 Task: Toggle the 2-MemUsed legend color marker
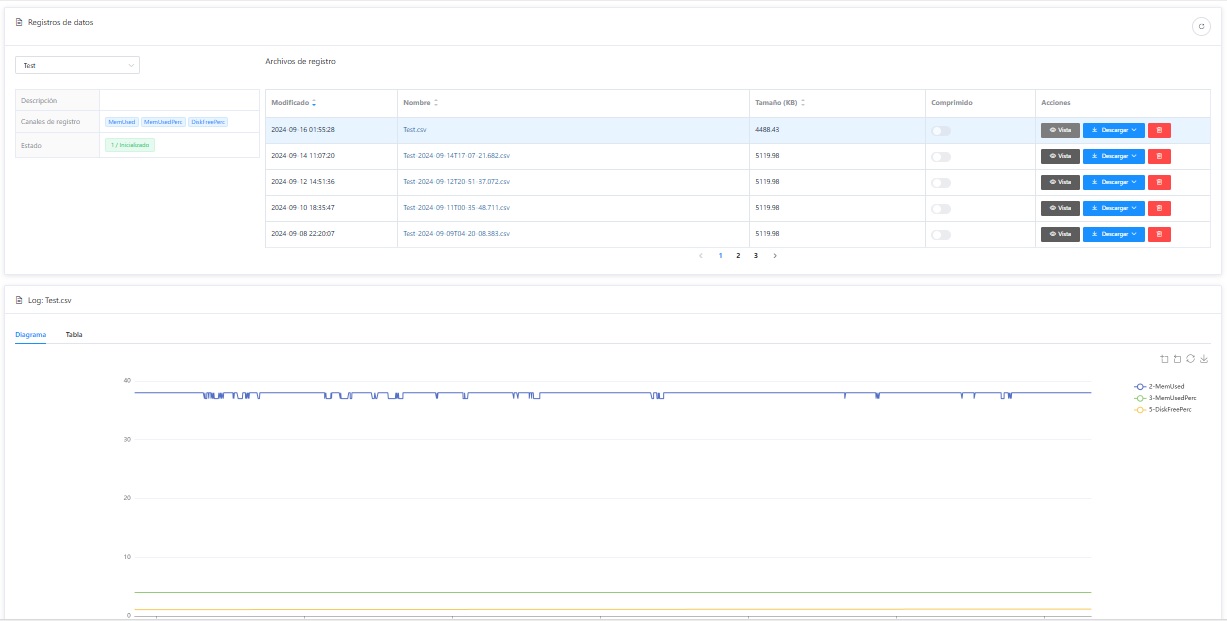point(1140,386)
